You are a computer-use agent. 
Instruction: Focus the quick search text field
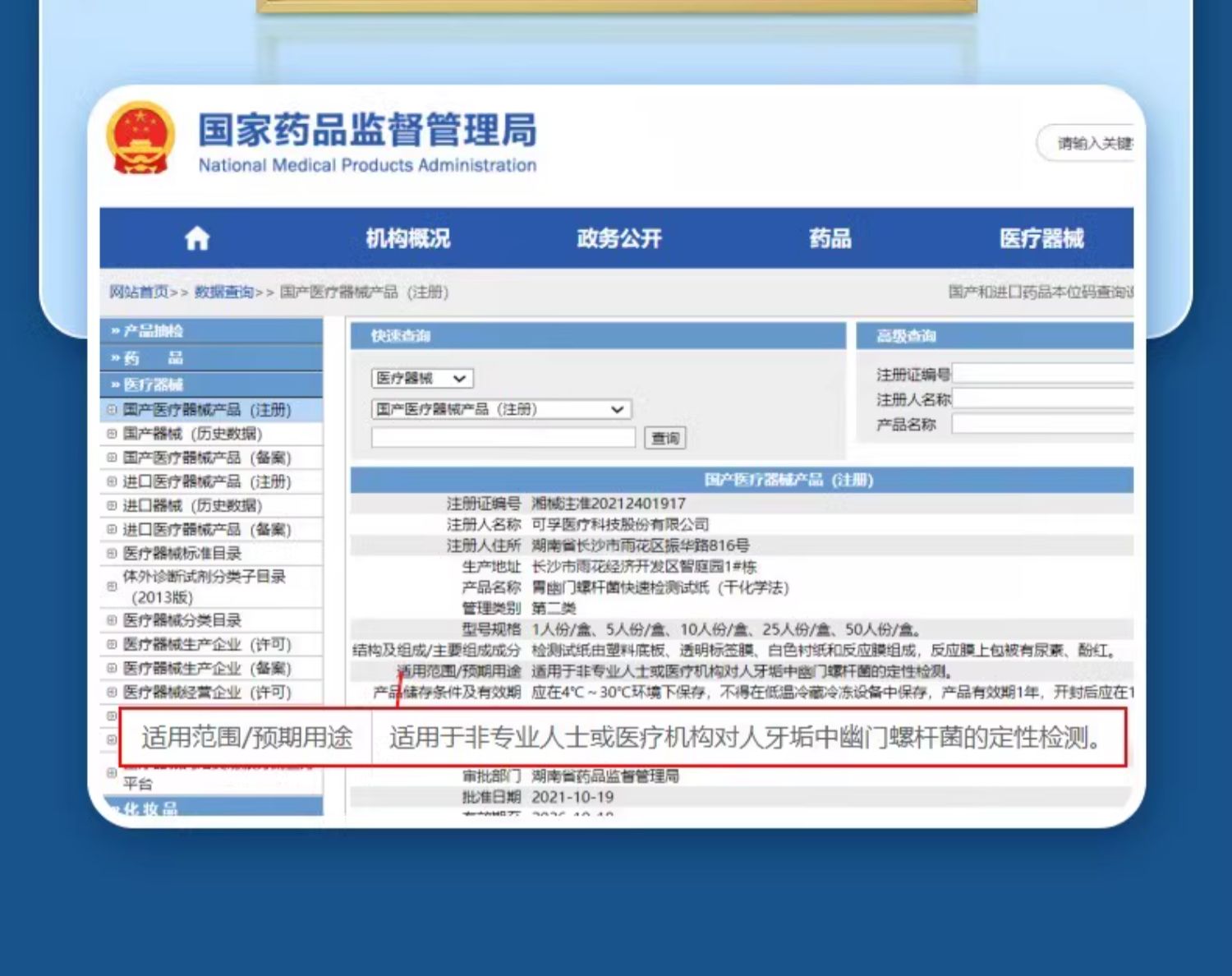503,438
